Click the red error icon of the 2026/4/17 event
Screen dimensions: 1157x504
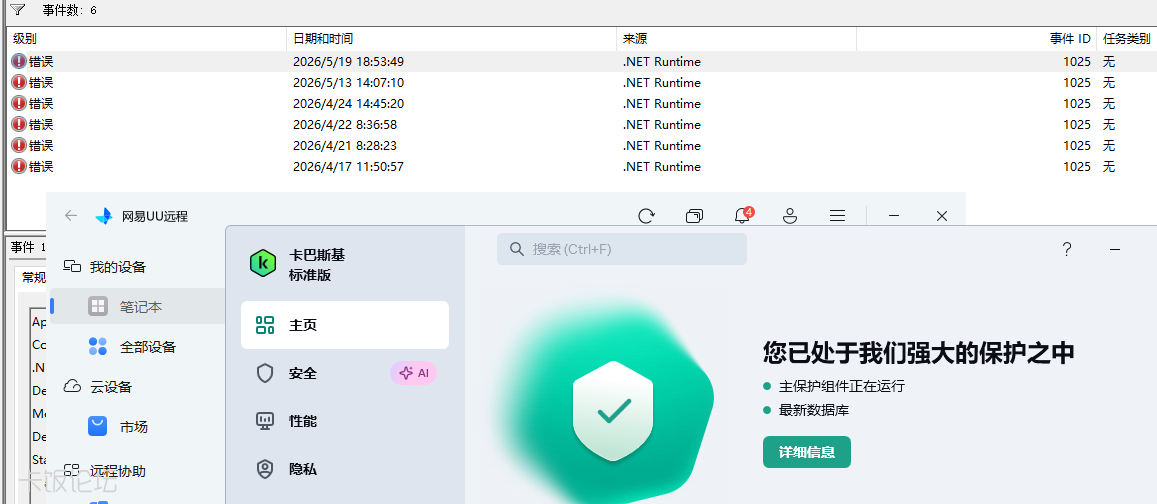[x=18, y=167]
